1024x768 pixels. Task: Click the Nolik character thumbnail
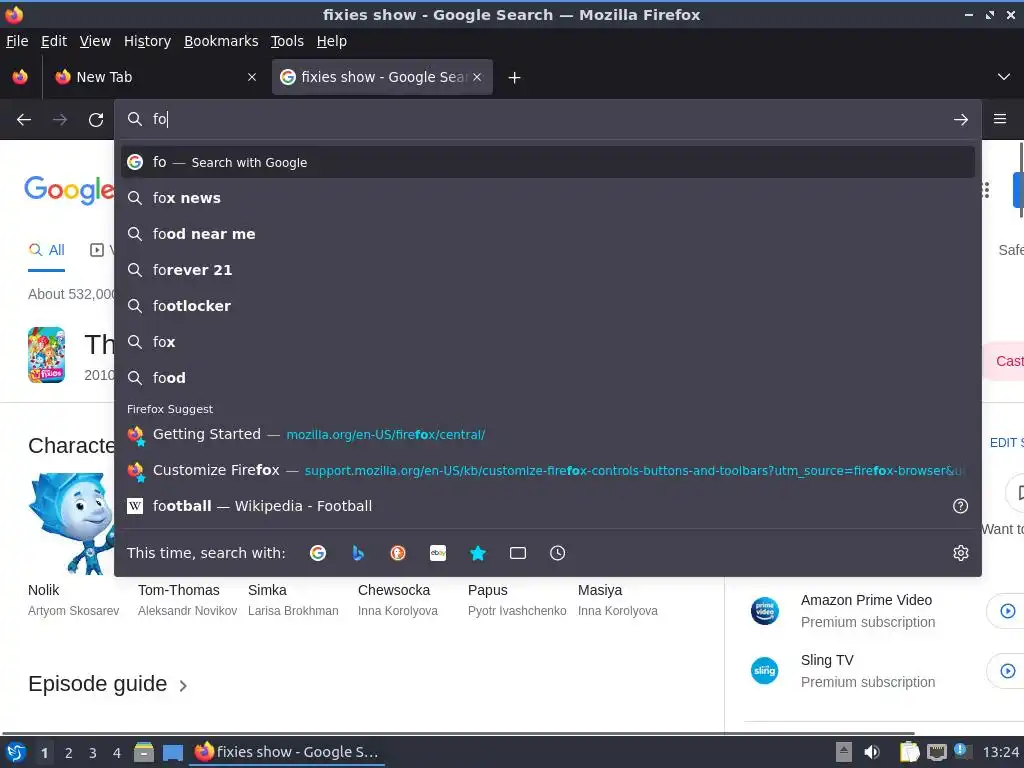pyautogui.click(x=71, y=523)
